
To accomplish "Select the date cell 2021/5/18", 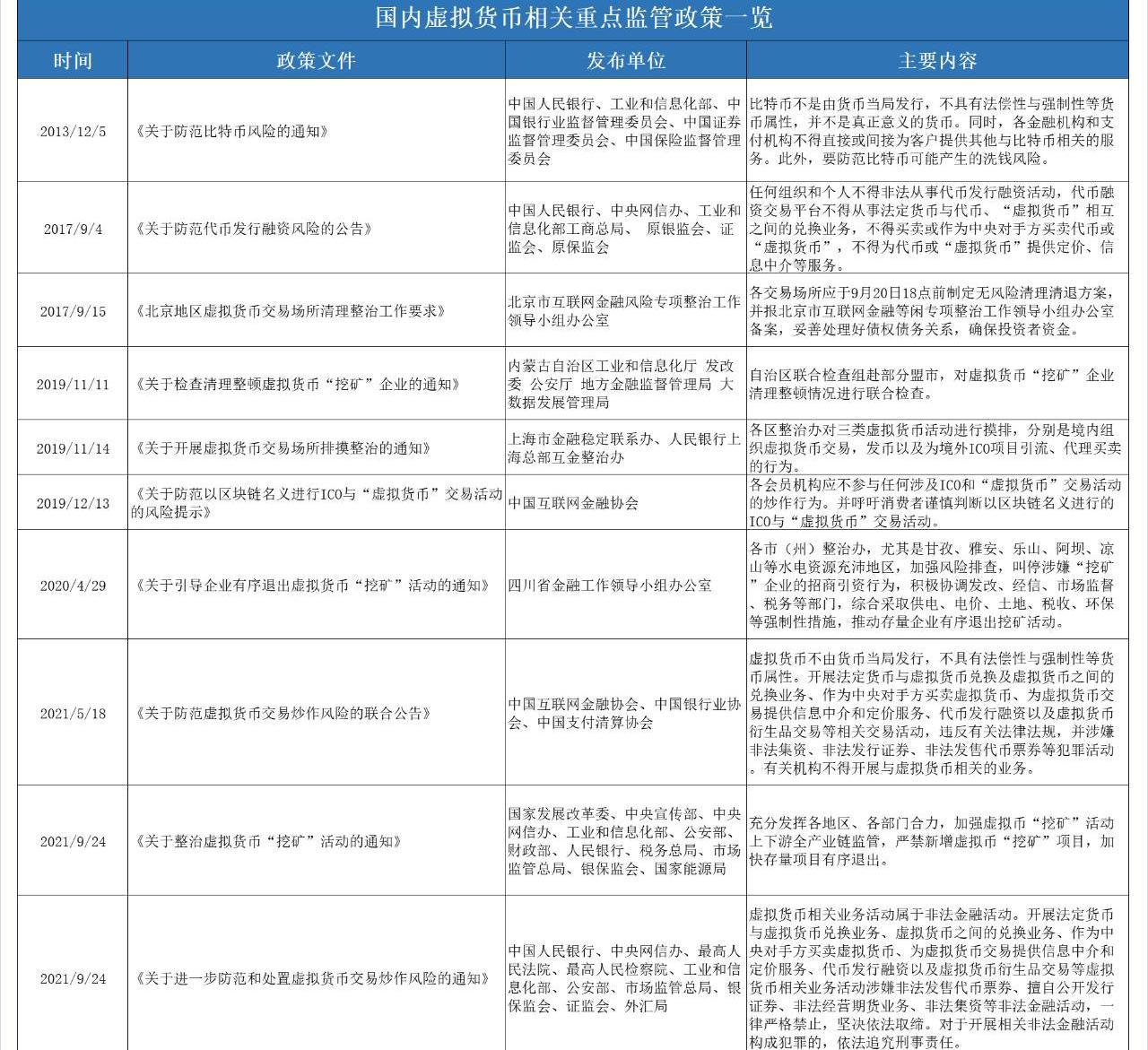I will point(73,714).
